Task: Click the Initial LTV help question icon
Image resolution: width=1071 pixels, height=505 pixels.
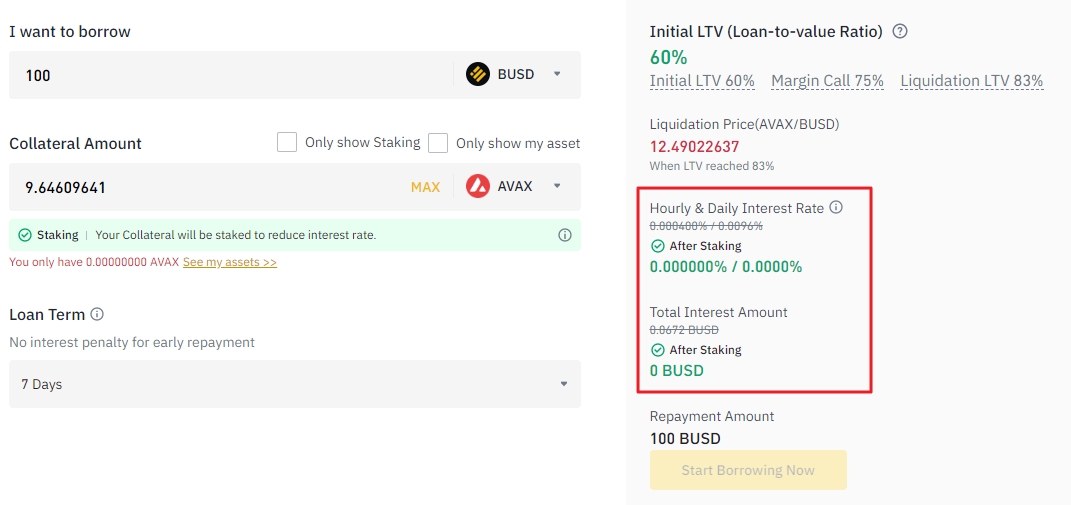Action: click(900, 31)
